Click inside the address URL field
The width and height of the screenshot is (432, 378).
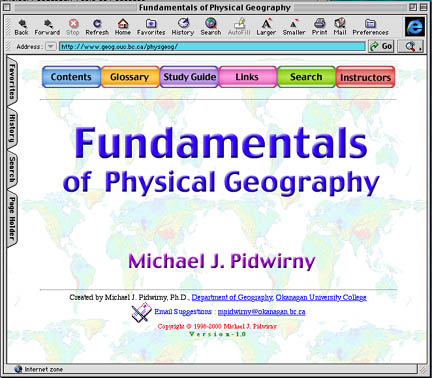[212, 46]
